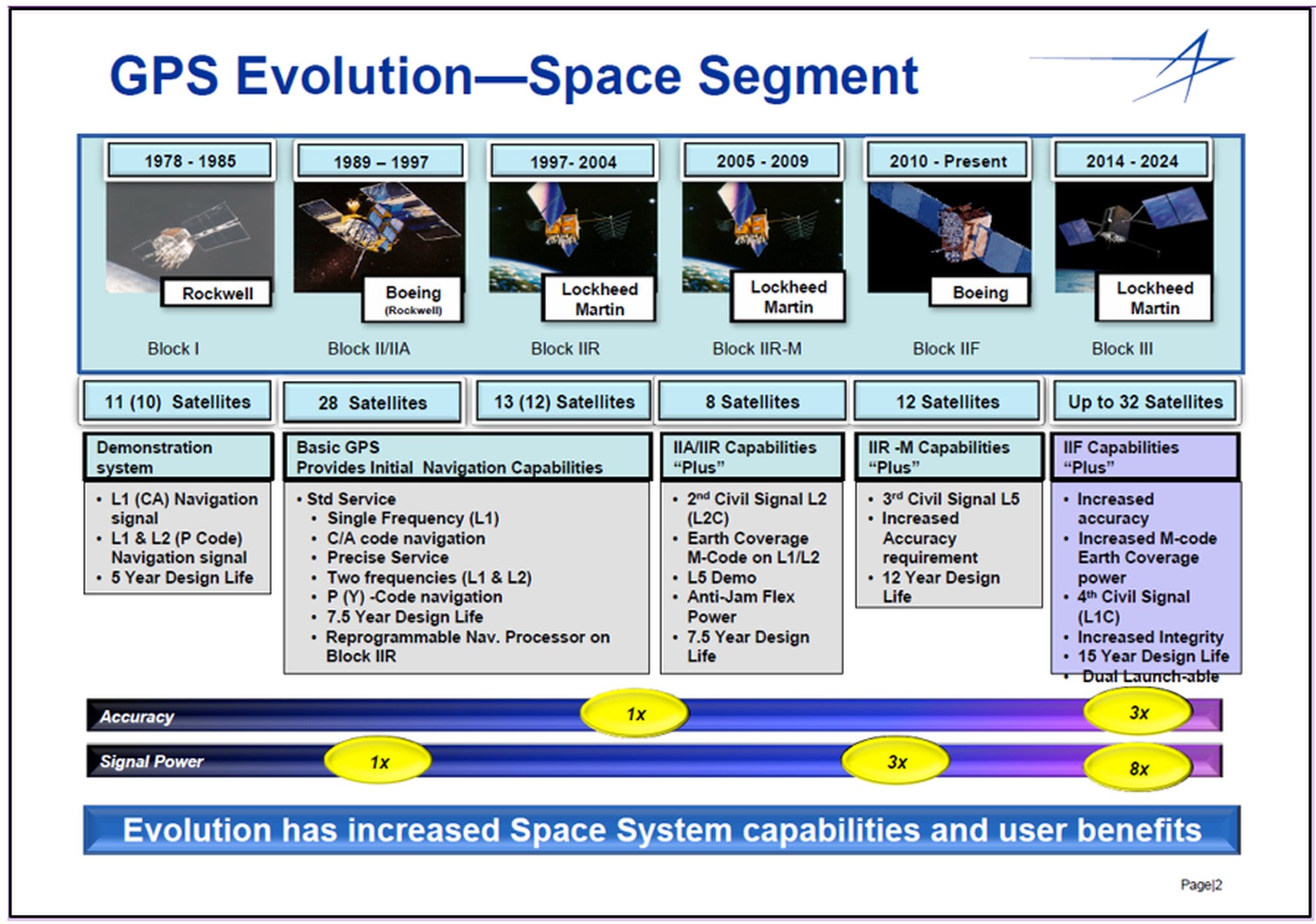
Task: Click the 3rd Civil Signal L5 bullet
Action: [943, 499]
